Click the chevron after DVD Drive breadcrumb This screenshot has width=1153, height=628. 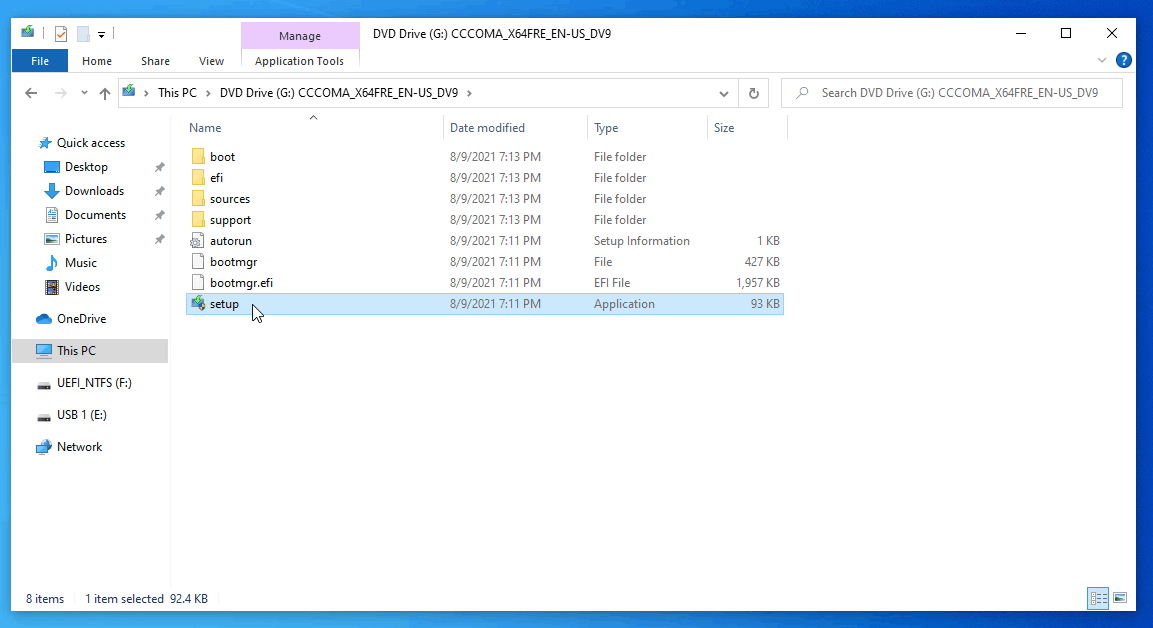tap(469, 93)
